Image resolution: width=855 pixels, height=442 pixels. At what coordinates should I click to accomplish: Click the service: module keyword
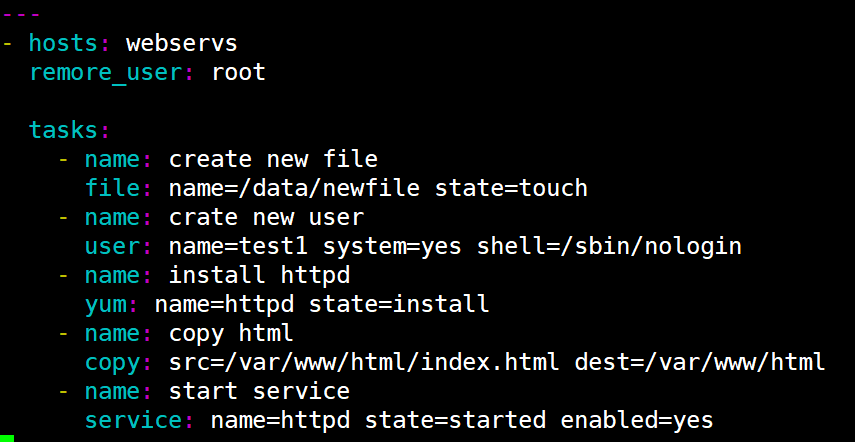tap(141, 421)
